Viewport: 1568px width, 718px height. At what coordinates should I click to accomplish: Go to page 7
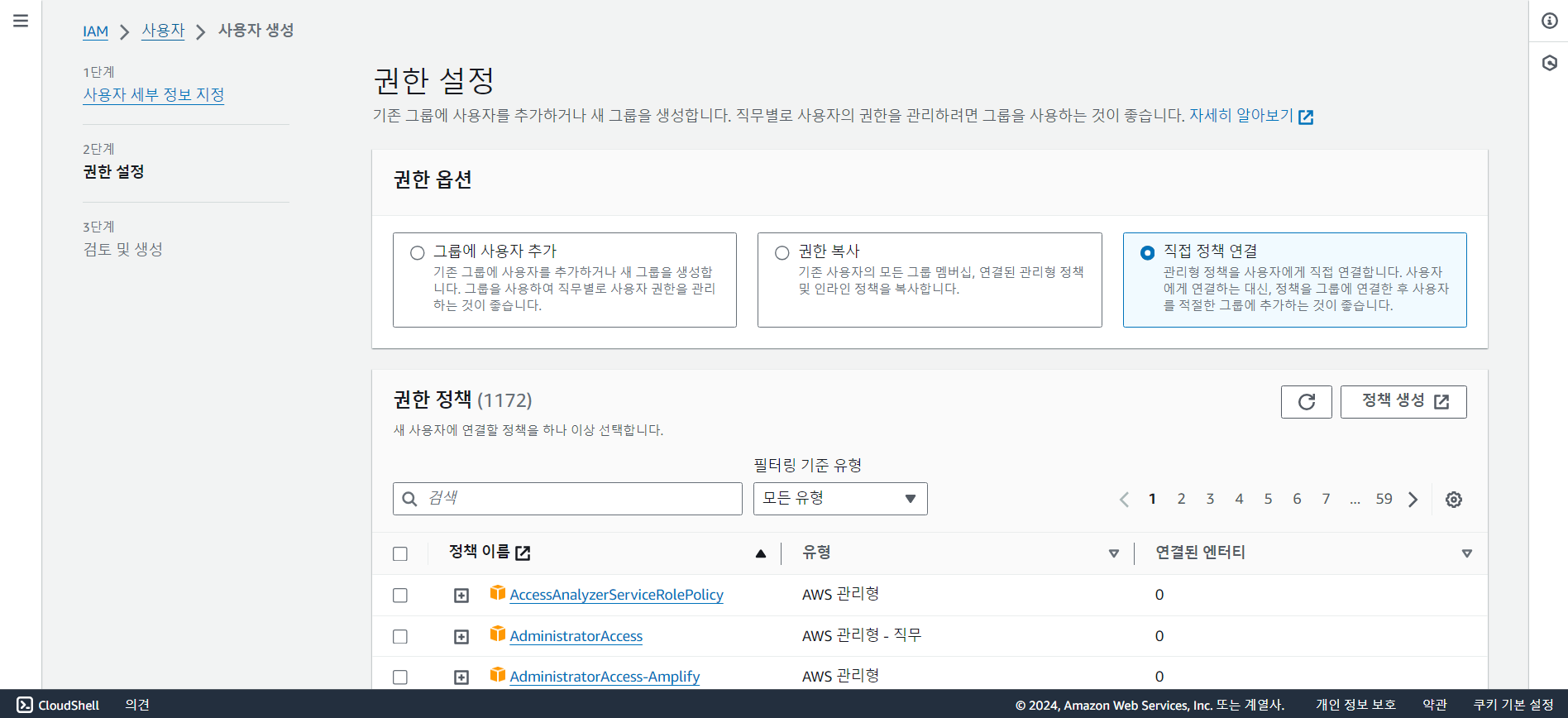coord(1326,499)
